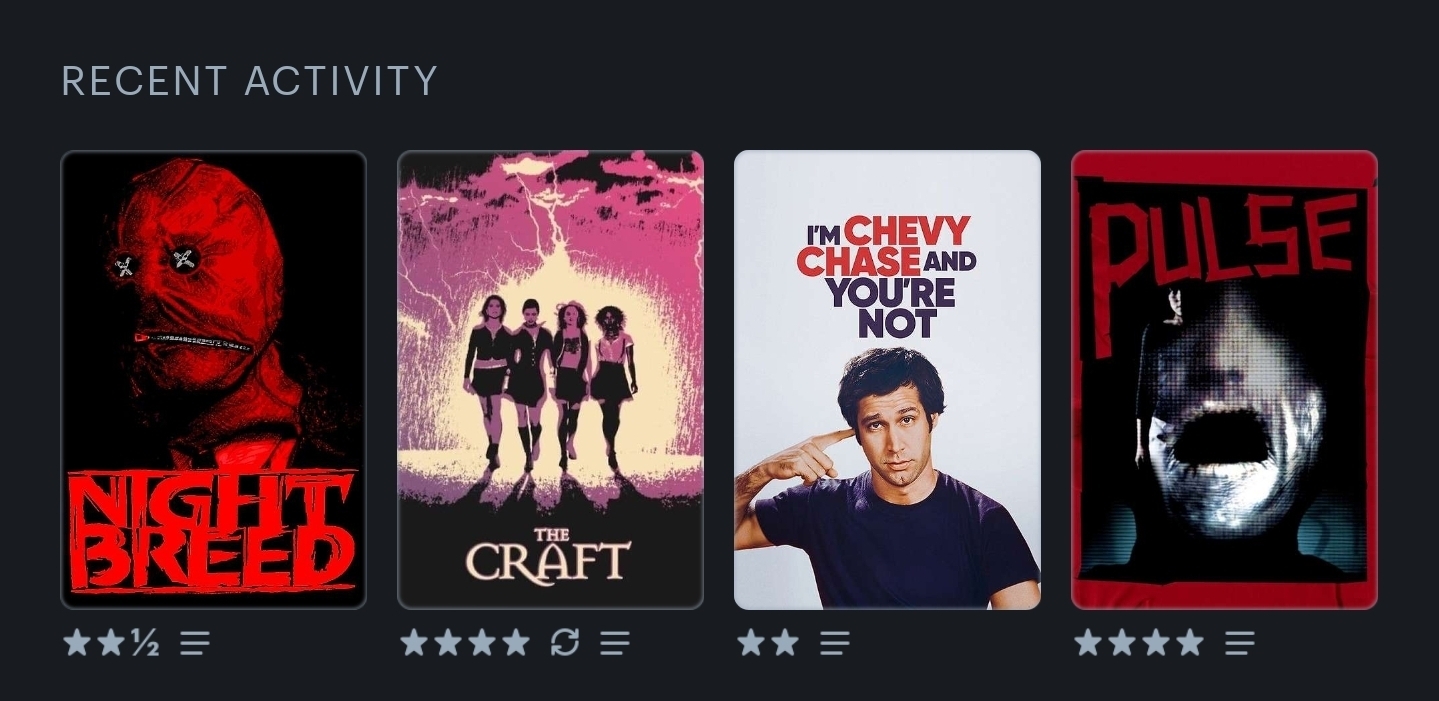Click the Recent Activity heading
The height and width of the screenshot is (701, 1439).
pos(250,81)
